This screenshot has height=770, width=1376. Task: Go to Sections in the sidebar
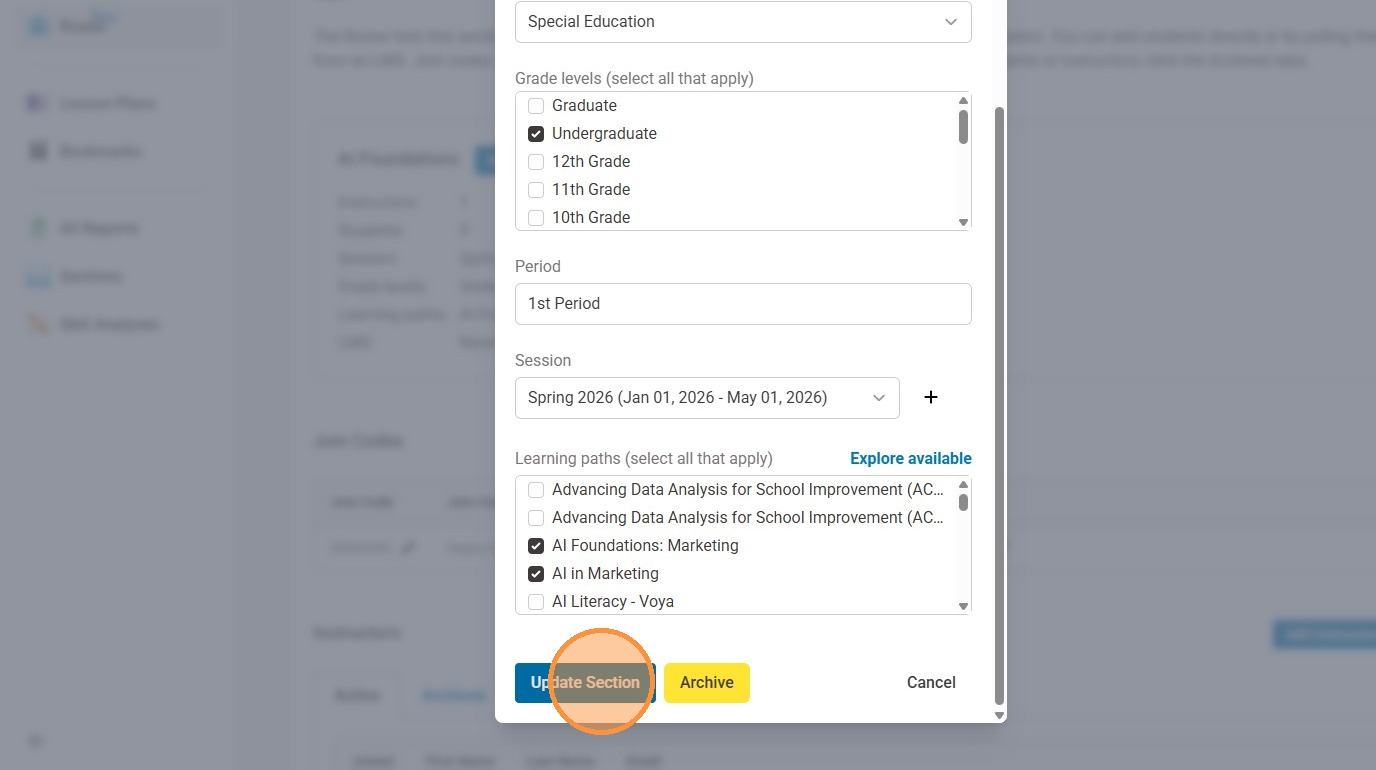tap(90, 276)
